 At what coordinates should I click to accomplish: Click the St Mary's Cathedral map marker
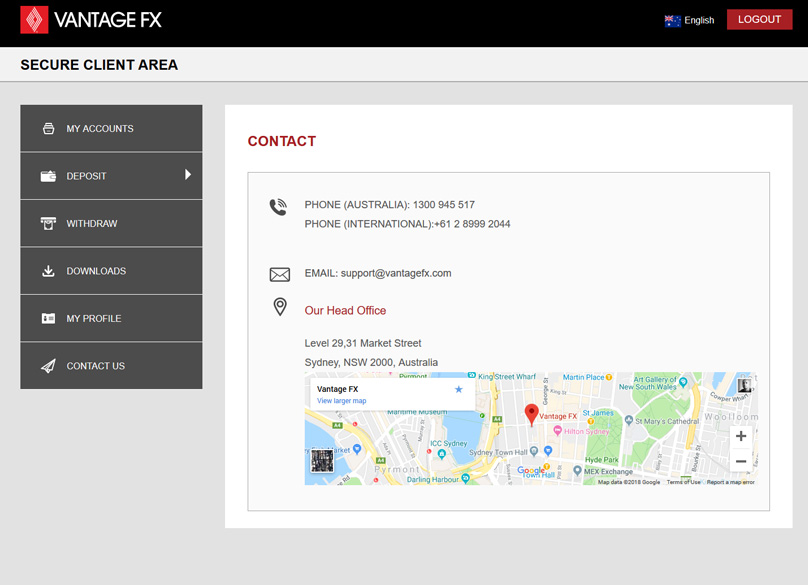[x=629, y=420]
